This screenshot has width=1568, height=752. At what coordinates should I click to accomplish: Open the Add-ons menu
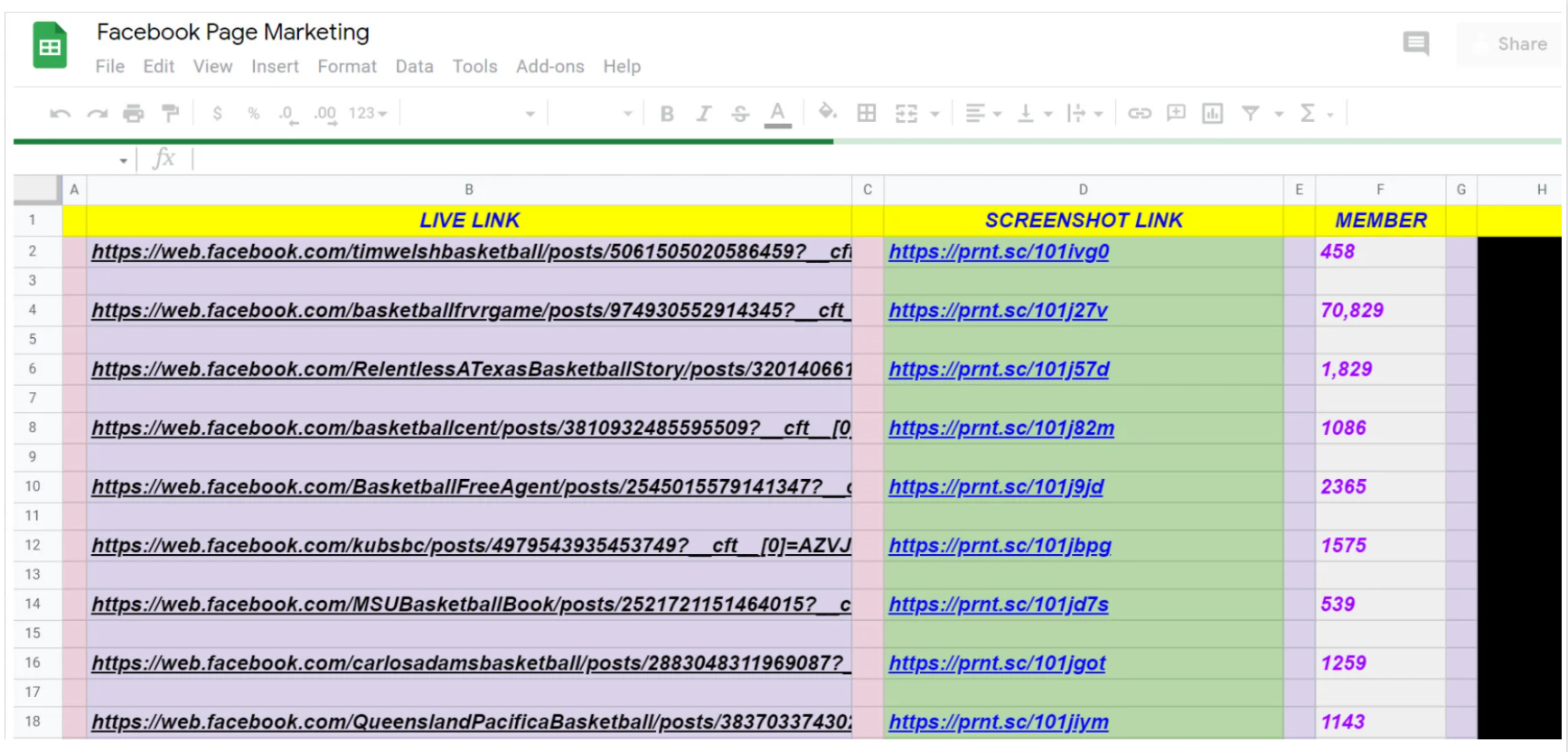point(549,67)
